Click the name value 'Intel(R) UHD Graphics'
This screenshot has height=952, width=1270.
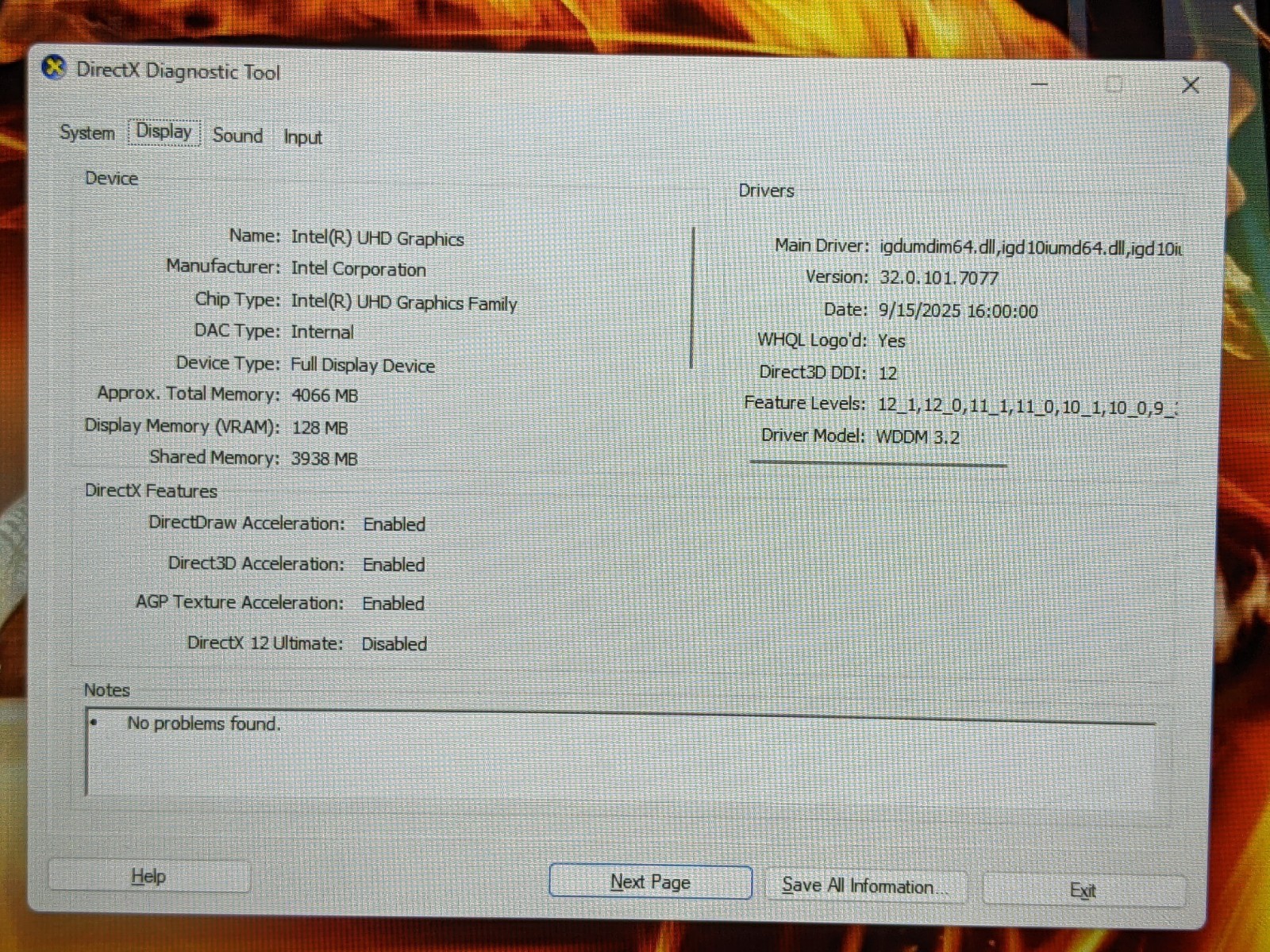pos(378,238)
